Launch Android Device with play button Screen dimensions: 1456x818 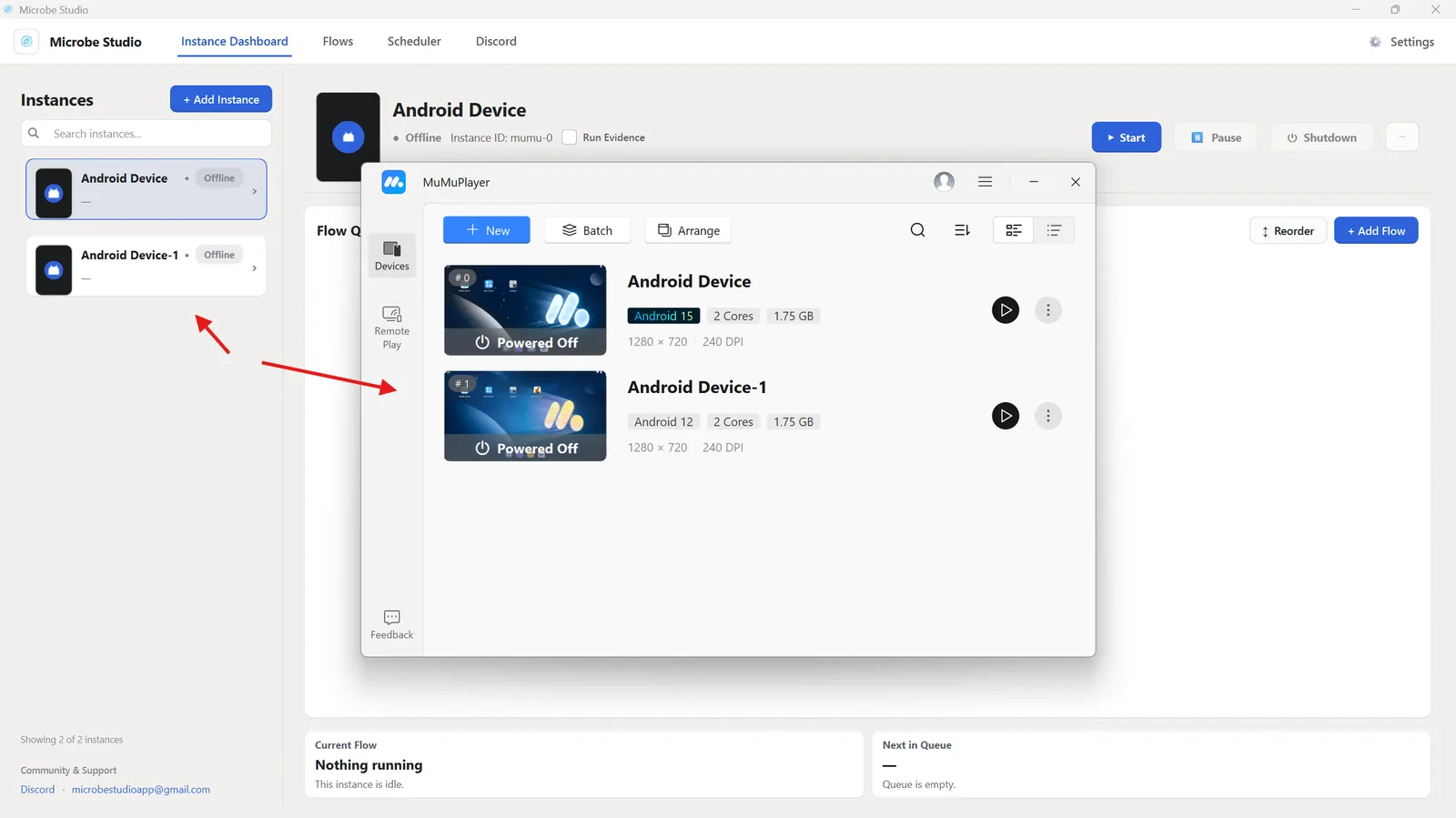[x=1006, y=310]
